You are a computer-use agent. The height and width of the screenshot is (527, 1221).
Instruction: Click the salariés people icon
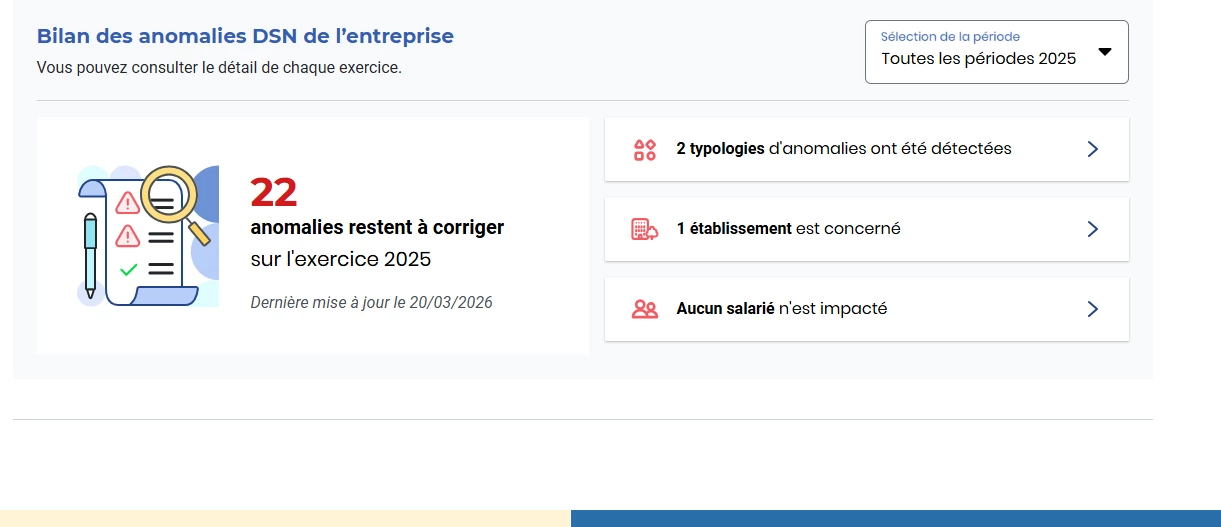pyautogui.click(x=645, y=309)
